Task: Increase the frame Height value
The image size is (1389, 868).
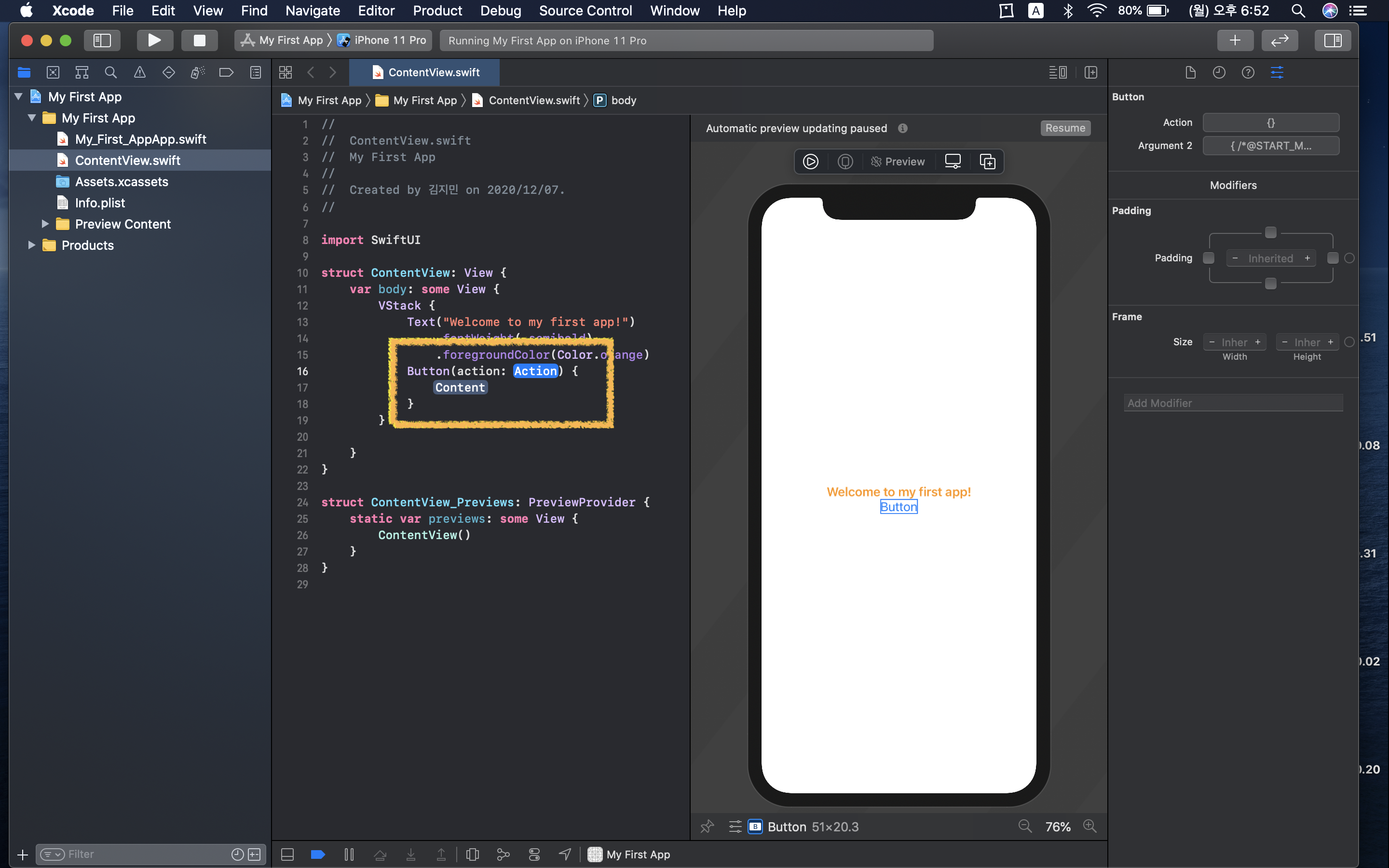Action: pyautogui.click(x=1330, y=342)
